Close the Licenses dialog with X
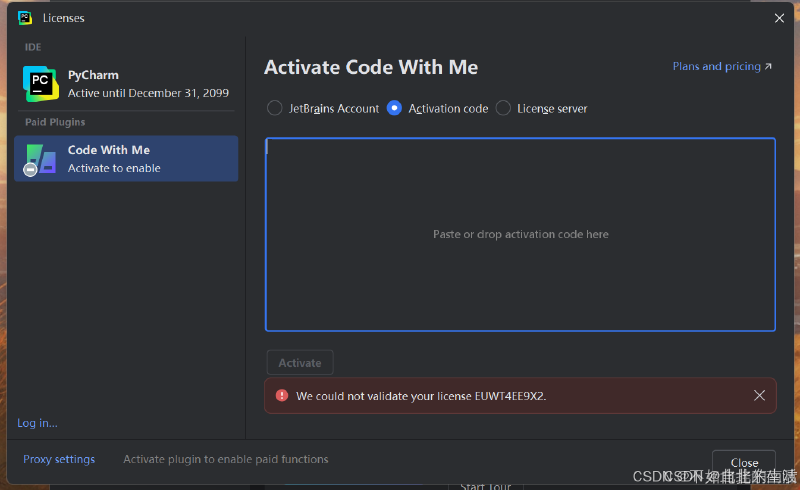 [x=779, y=18]
